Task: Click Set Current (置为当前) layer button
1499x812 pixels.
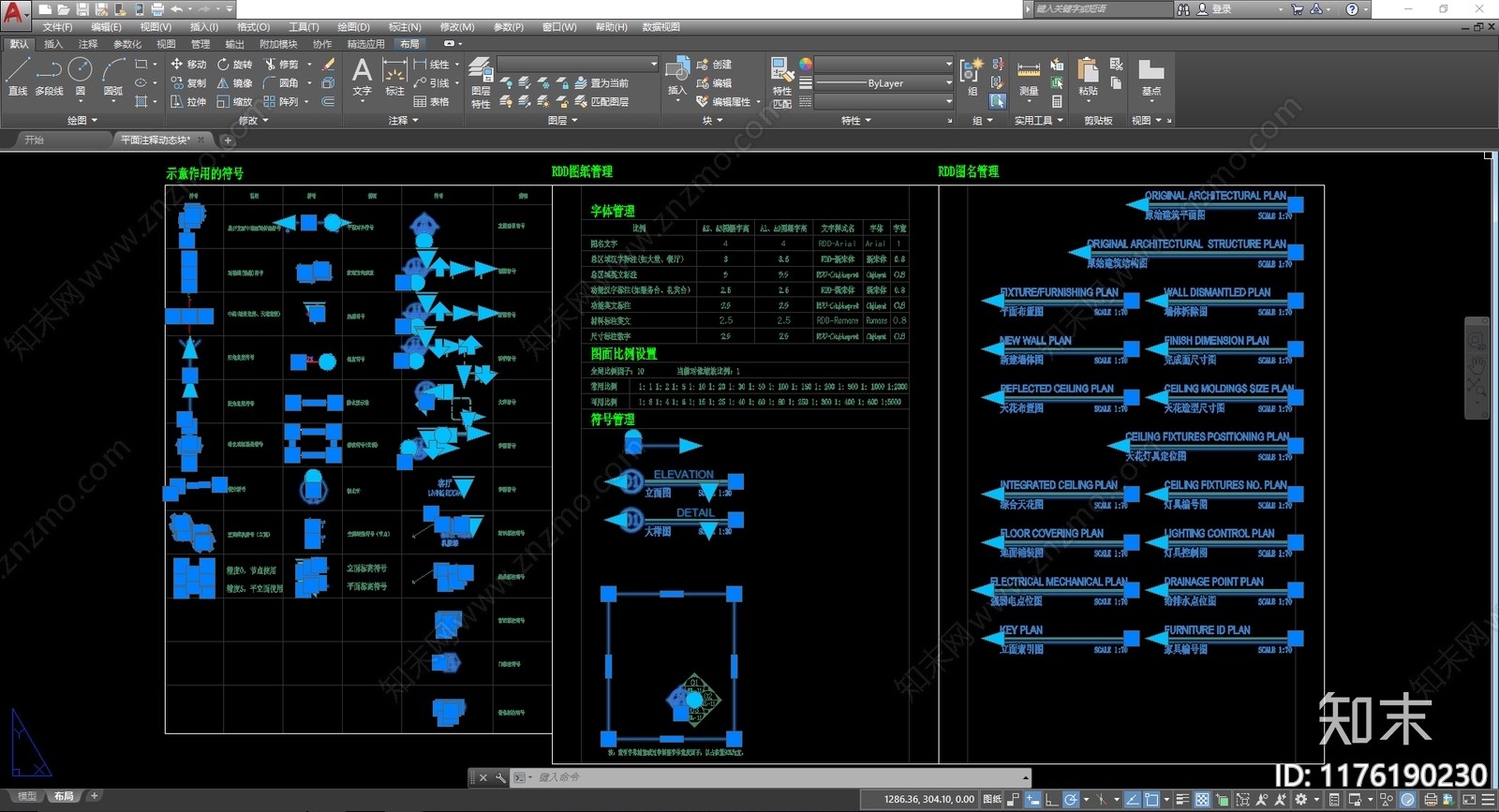Action: tap(601, 83)
